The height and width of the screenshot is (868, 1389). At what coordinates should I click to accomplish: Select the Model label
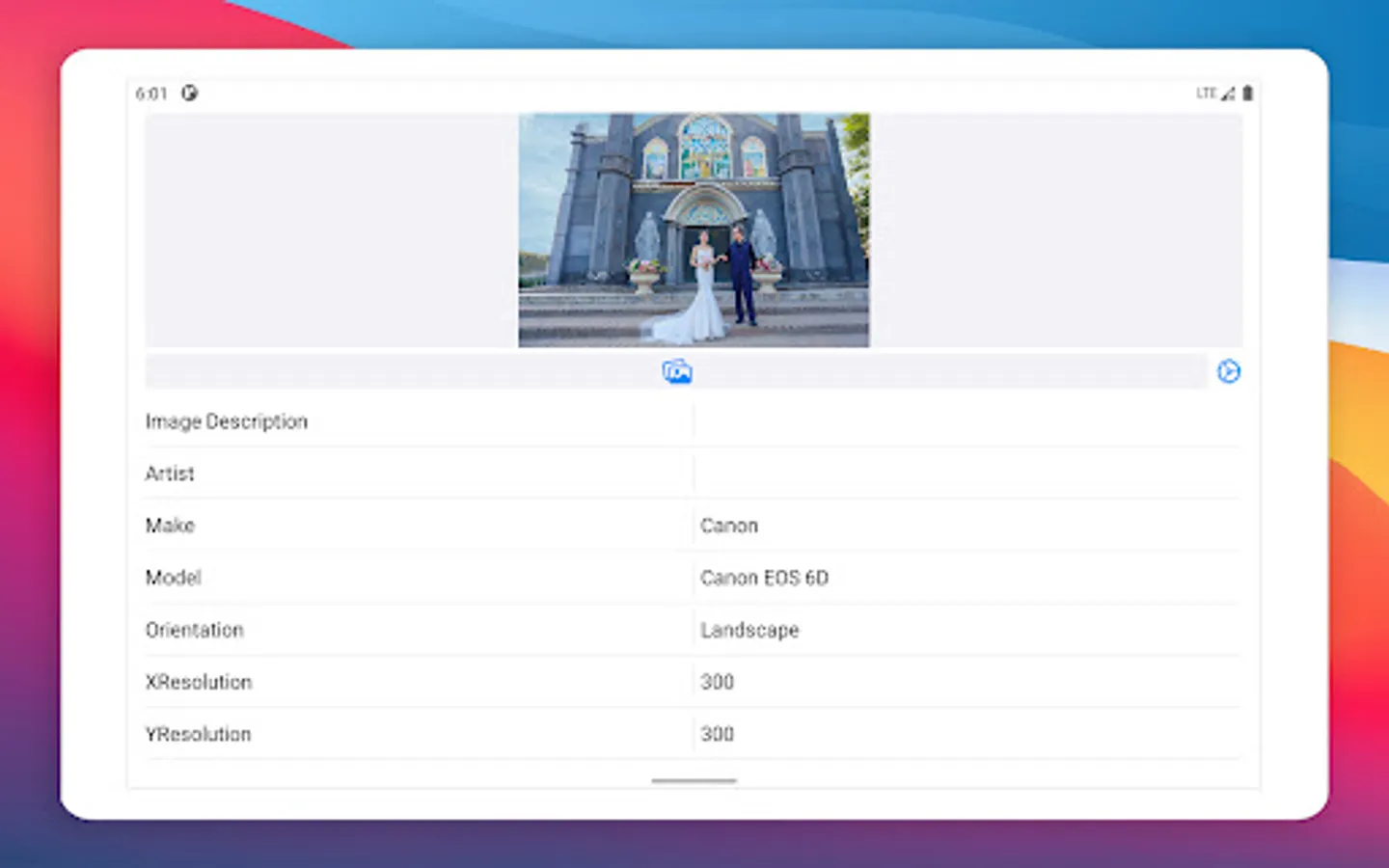[173, 578]
